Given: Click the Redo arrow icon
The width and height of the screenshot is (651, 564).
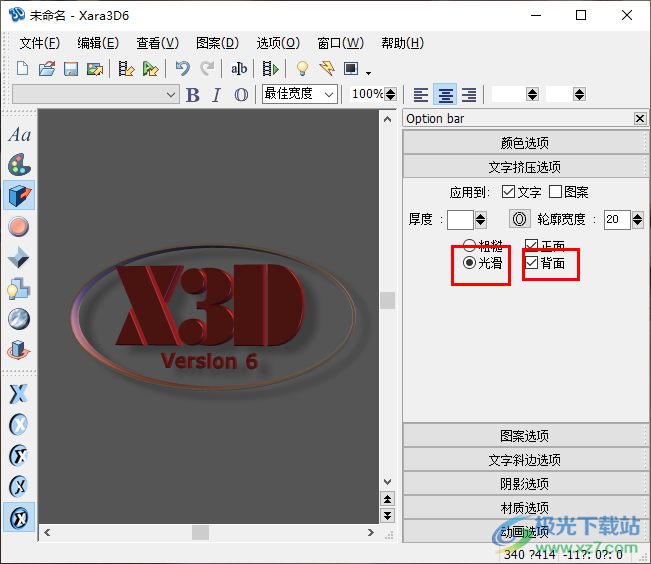Looking at the screenshot, I should [207, 69].
